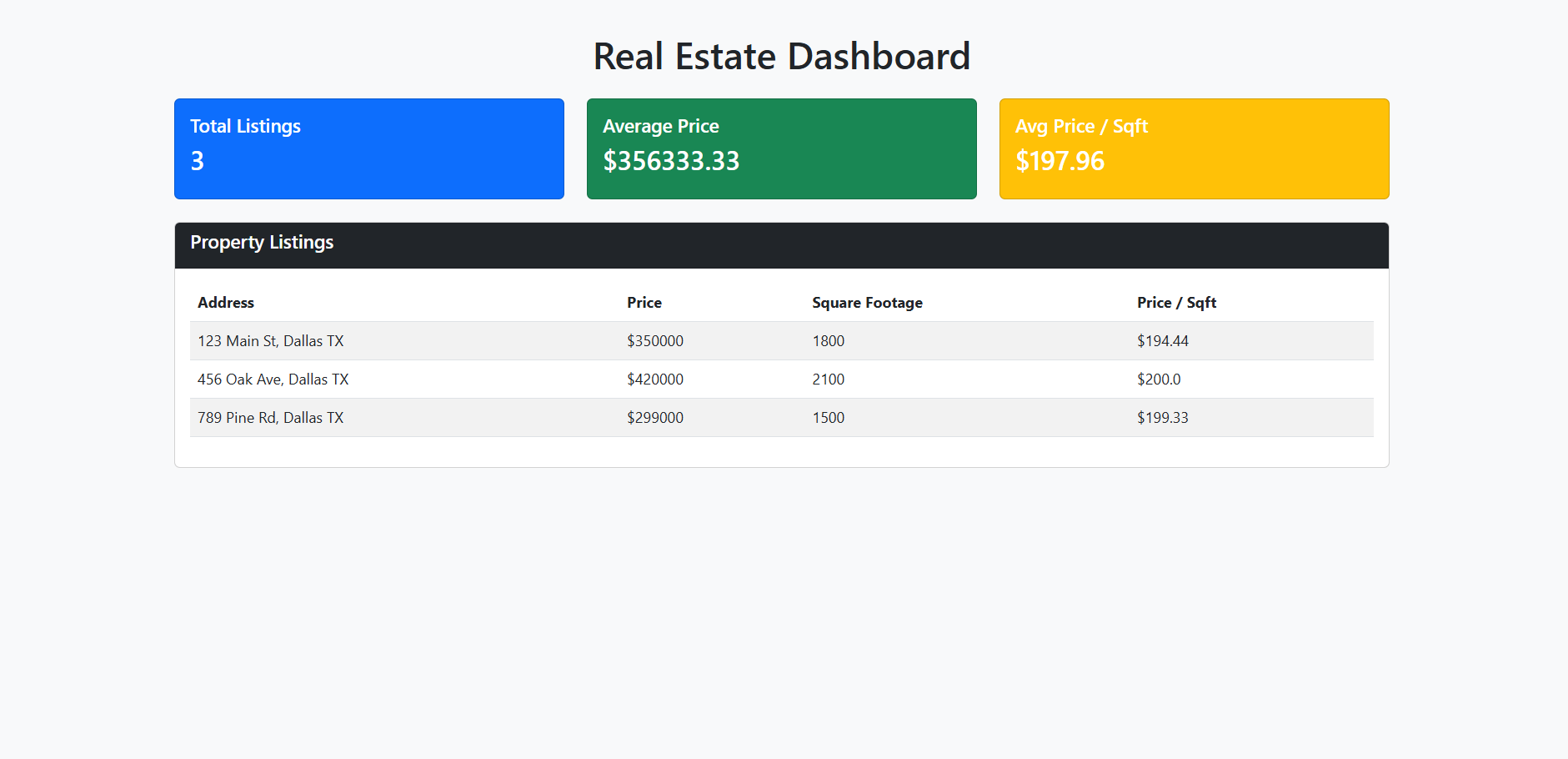1568x759 pixels.
Task: Click the Price / Sqft column header
Action: 1176,303
